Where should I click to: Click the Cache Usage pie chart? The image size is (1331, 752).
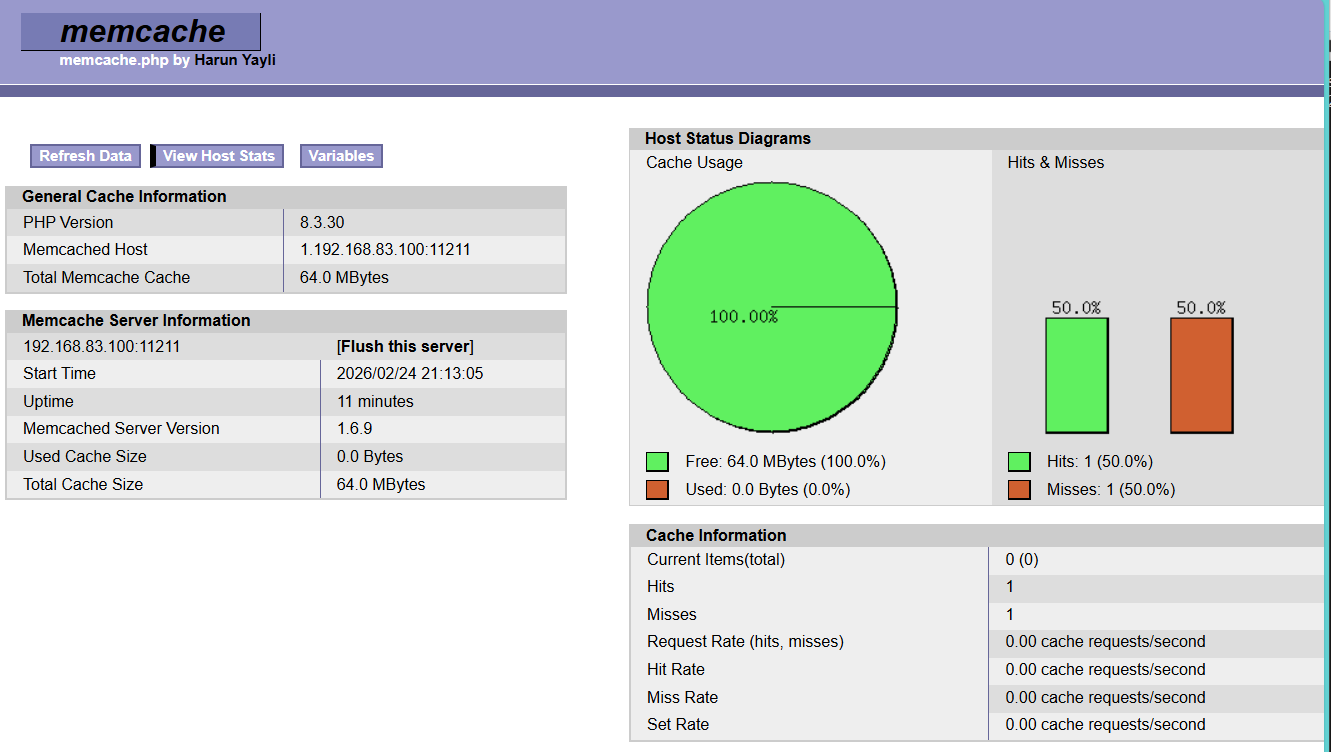(x=772, y=307)
